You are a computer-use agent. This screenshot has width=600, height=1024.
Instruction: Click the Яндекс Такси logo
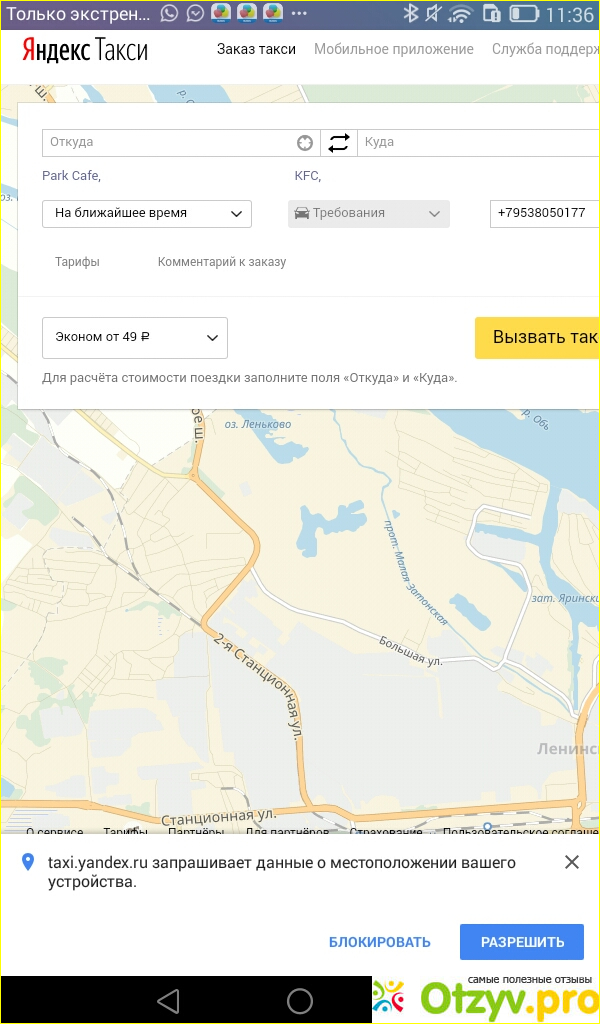[x=85, y=50]
